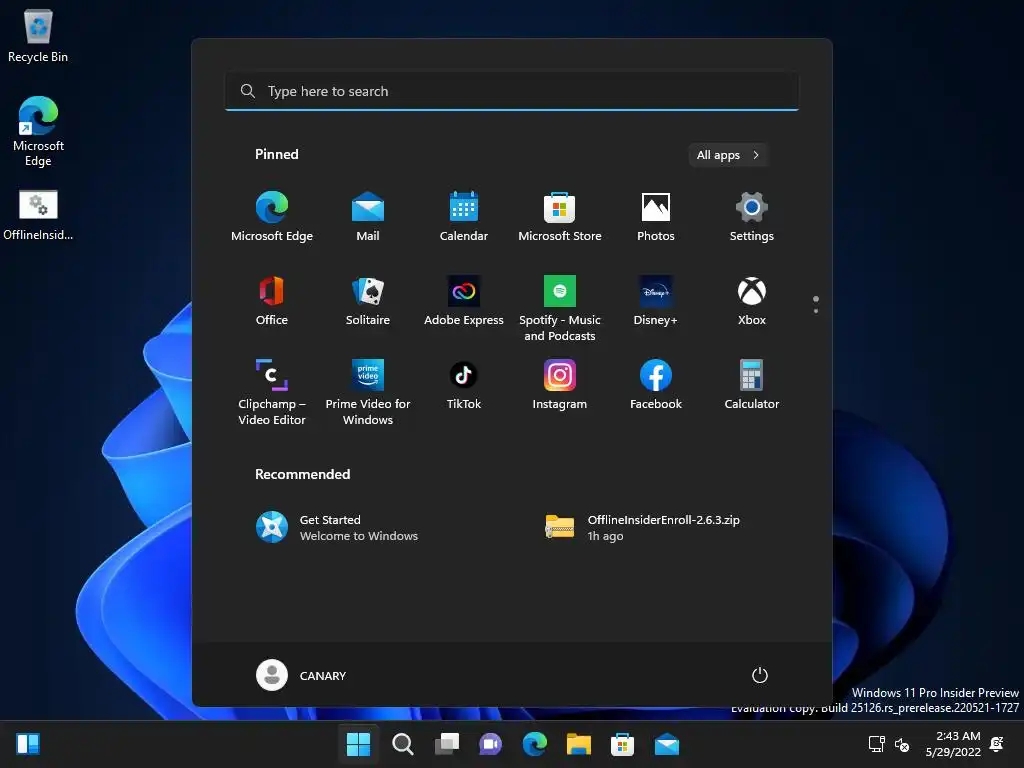Launch Adobe Express
The width and height of the screenshot is (1024, 768).
pyautogui.click(x=464, y=300)
